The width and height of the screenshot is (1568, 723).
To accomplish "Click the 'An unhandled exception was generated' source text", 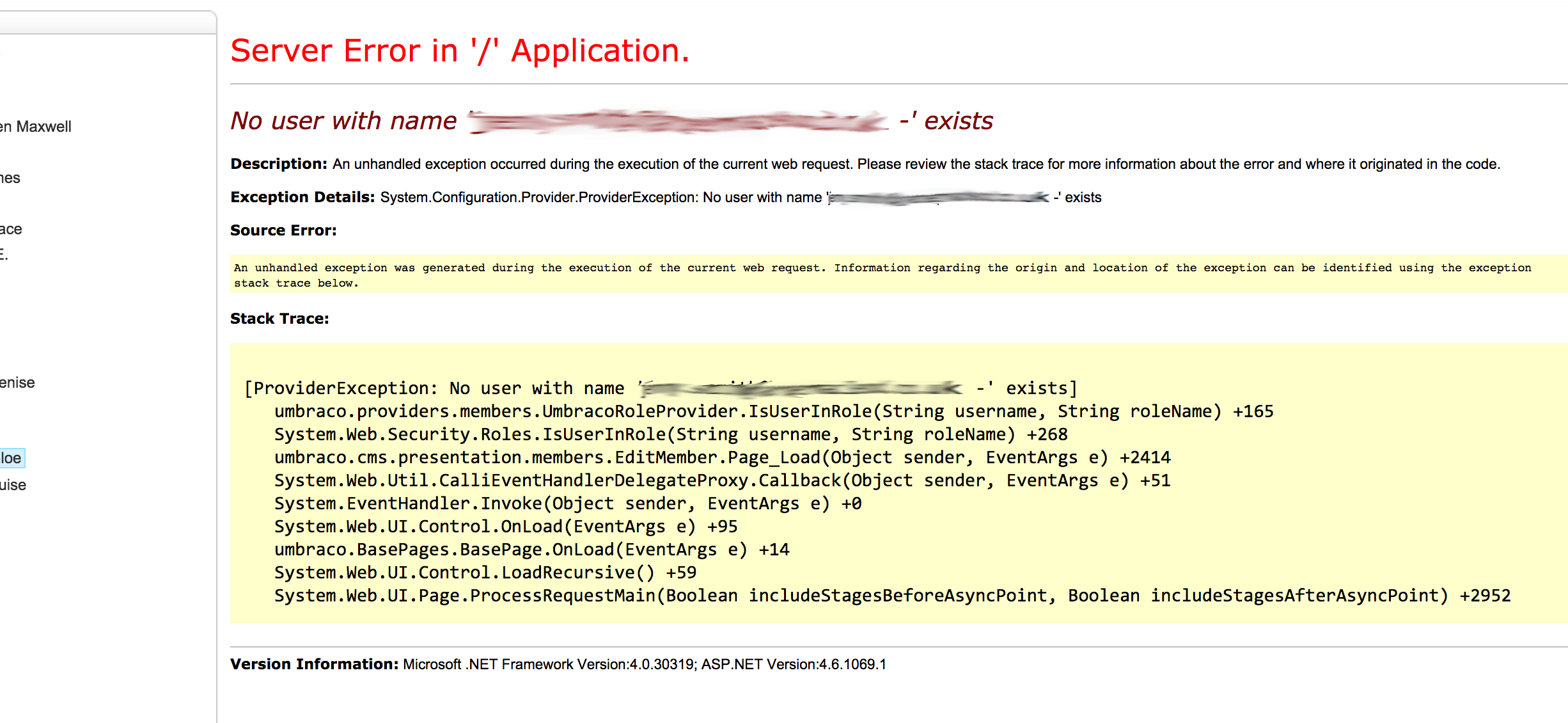I will [882, 275].
